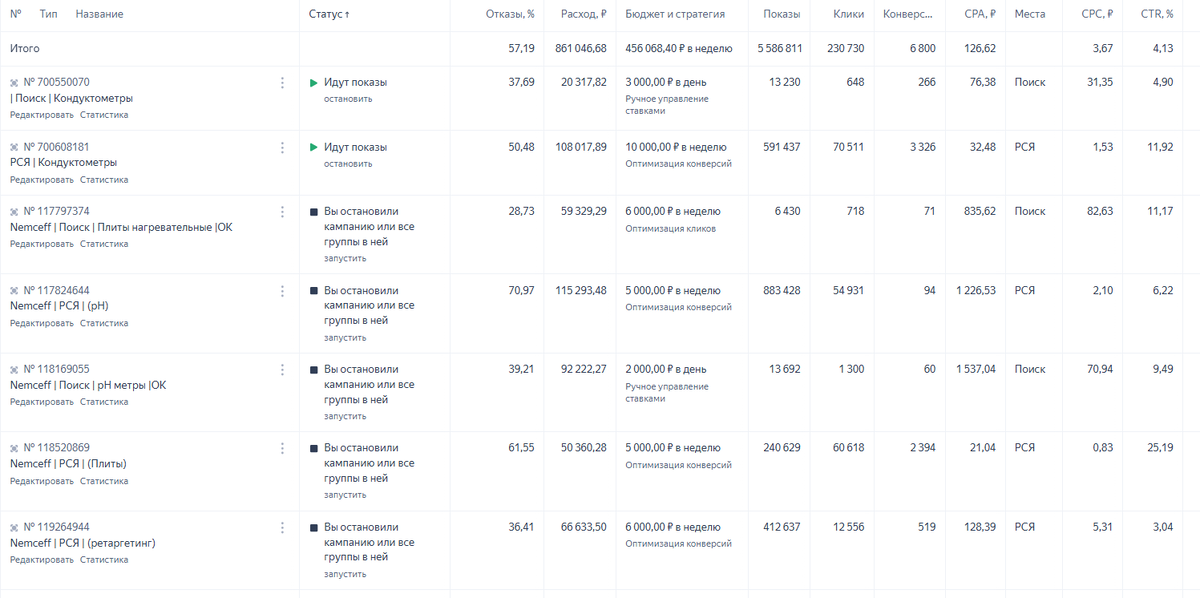Open Статистика link for campaign № 700550070
The image size is (1200, 598).
click(x=104, y=115)
